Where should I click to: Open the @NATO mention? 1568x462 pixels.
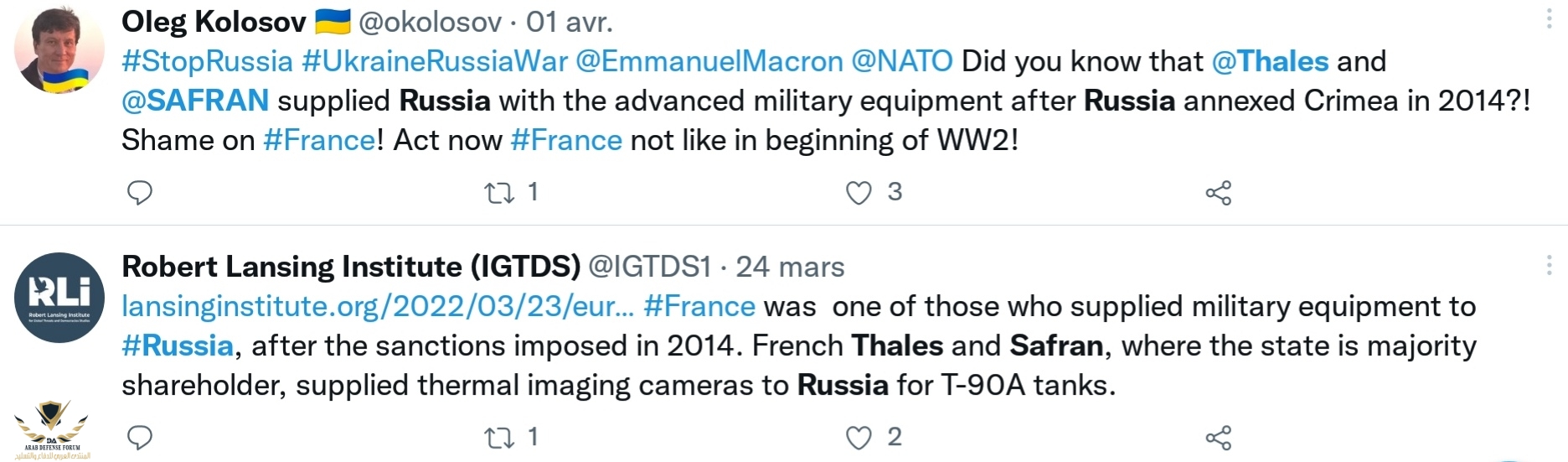pyautogui.click(x=902, y=61)
